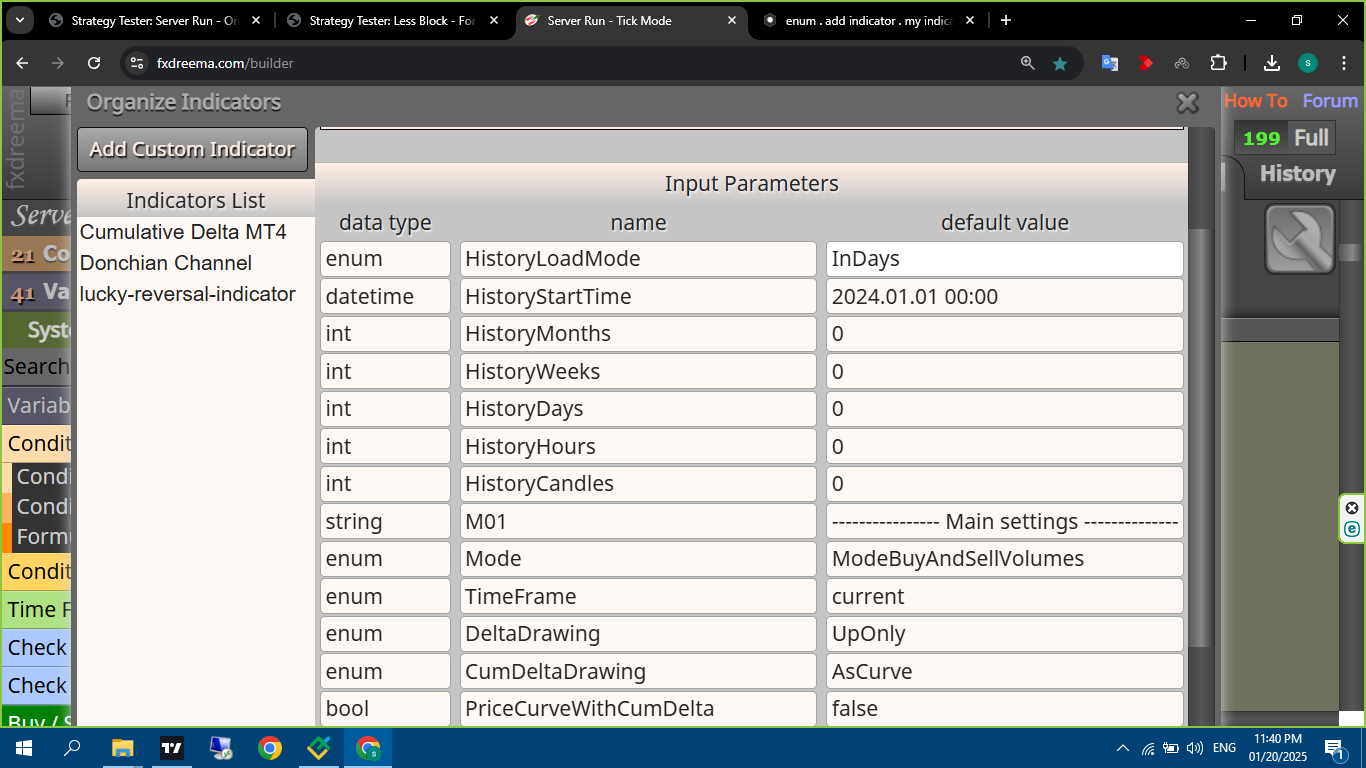Open zoom magnifier in address bar
The width and height of the screenshot is (1366, 768).
1027,63
